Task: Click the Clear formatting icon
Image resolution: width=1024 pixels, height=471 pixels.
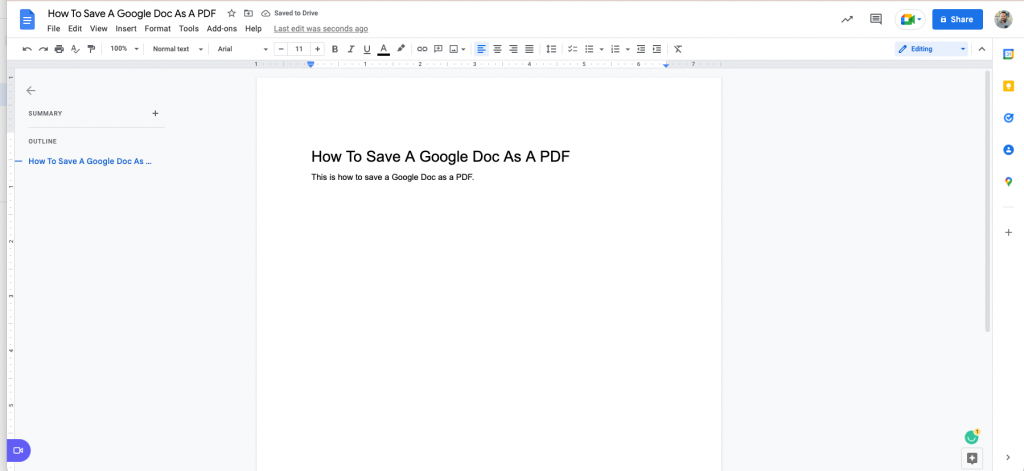Action: tap(678, 49)
